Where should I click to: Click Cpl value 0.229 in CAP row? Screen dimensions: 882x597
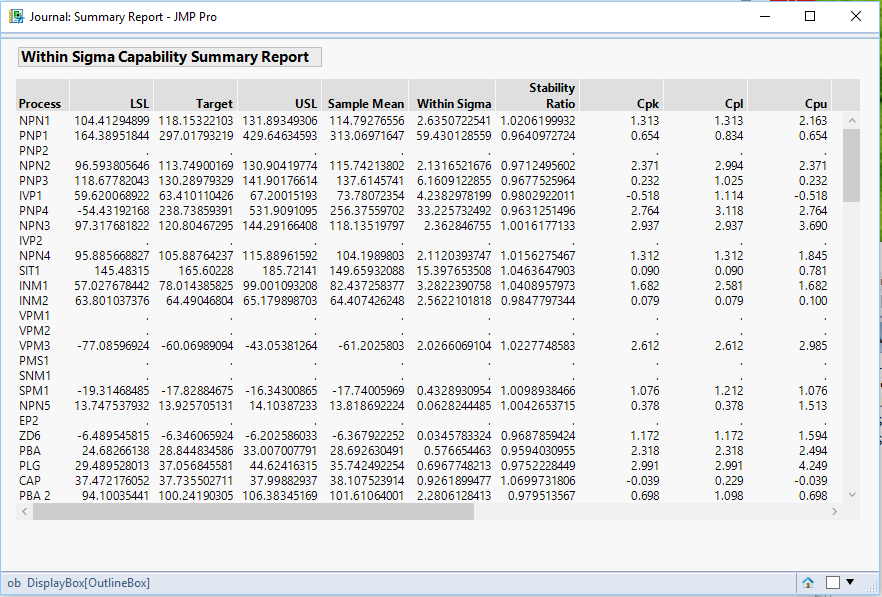pyautogui.click(x=729, y=481)
